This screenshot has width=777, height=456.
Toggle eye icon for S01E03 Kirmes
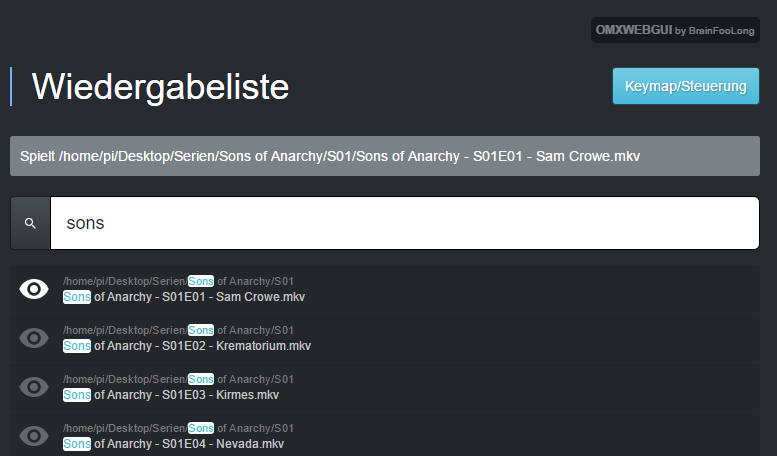(34, 386)
